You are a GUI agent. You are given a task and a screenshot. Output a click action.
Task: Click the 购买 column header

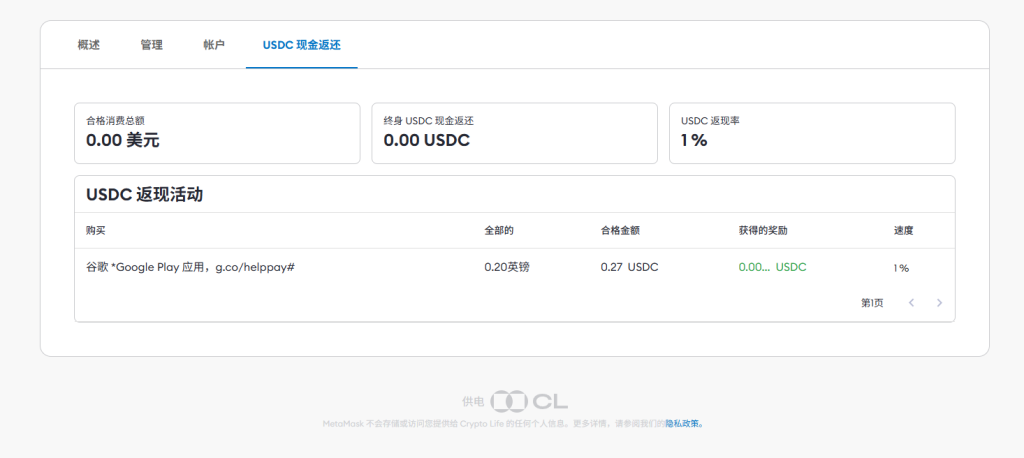pos(96,230)
